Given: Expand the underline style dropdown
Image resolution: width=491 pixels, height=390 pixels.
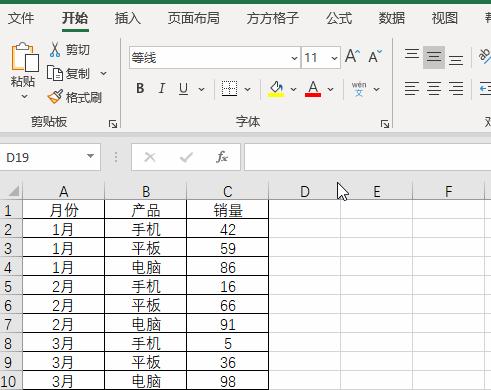Looking at the screenshot, I should [x=201, y=89].
